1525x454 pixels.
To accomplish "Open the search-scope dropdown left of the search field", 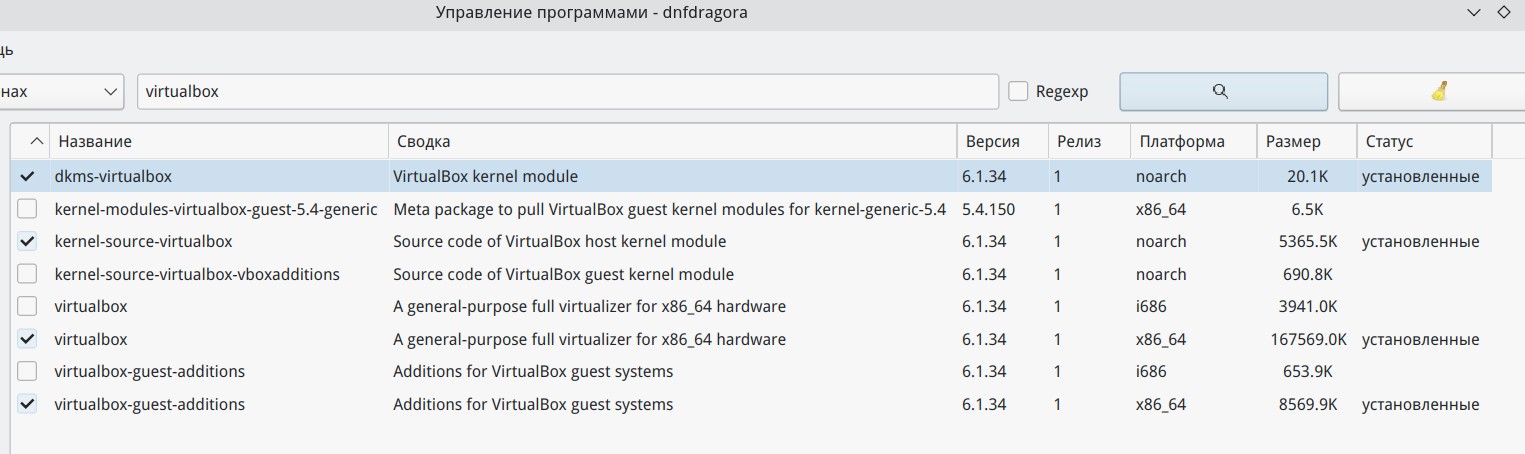I will [60, 91].
